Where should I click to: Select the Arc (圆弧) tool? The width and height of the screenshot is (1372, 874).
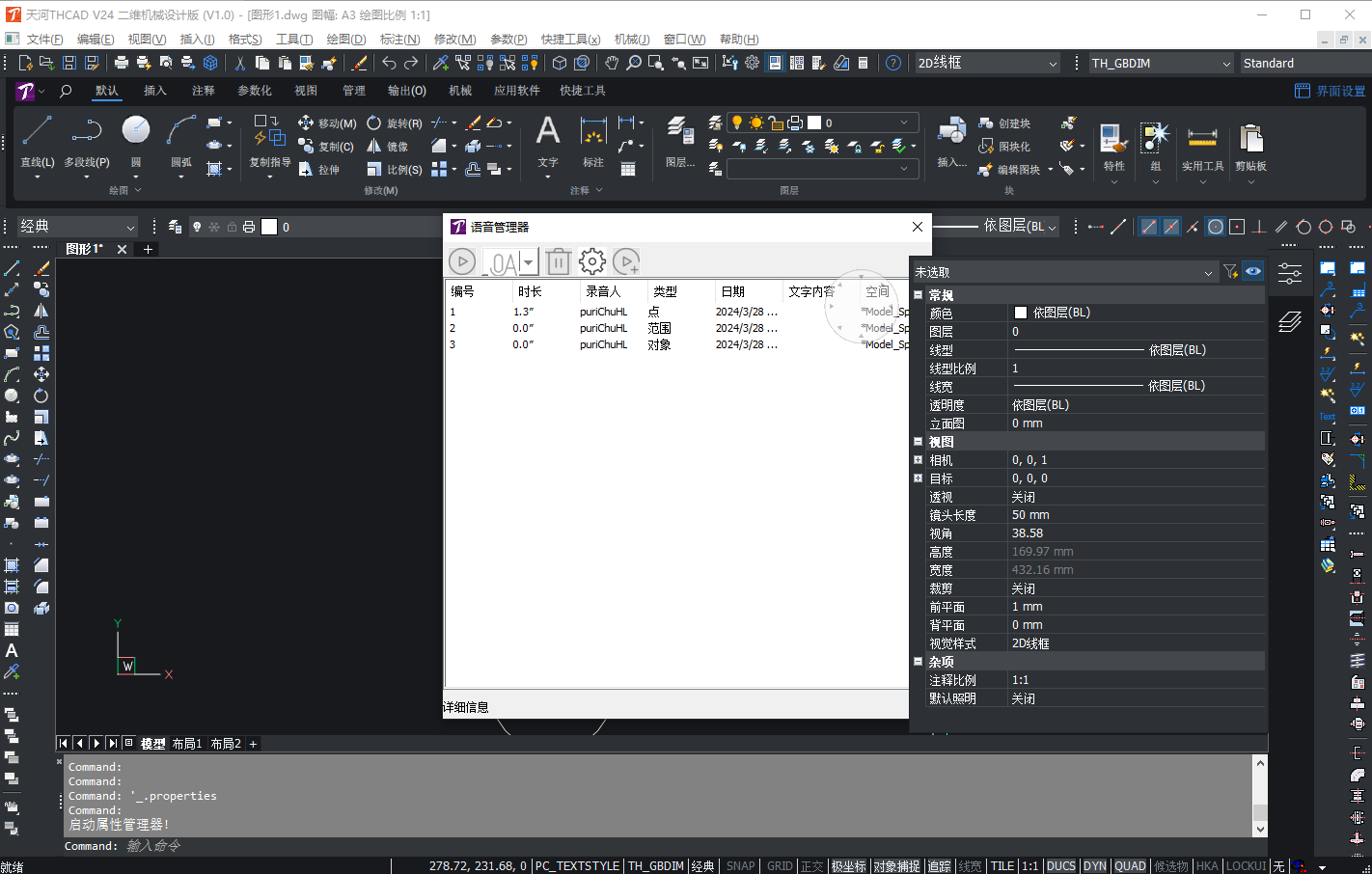tap(181, 141)
